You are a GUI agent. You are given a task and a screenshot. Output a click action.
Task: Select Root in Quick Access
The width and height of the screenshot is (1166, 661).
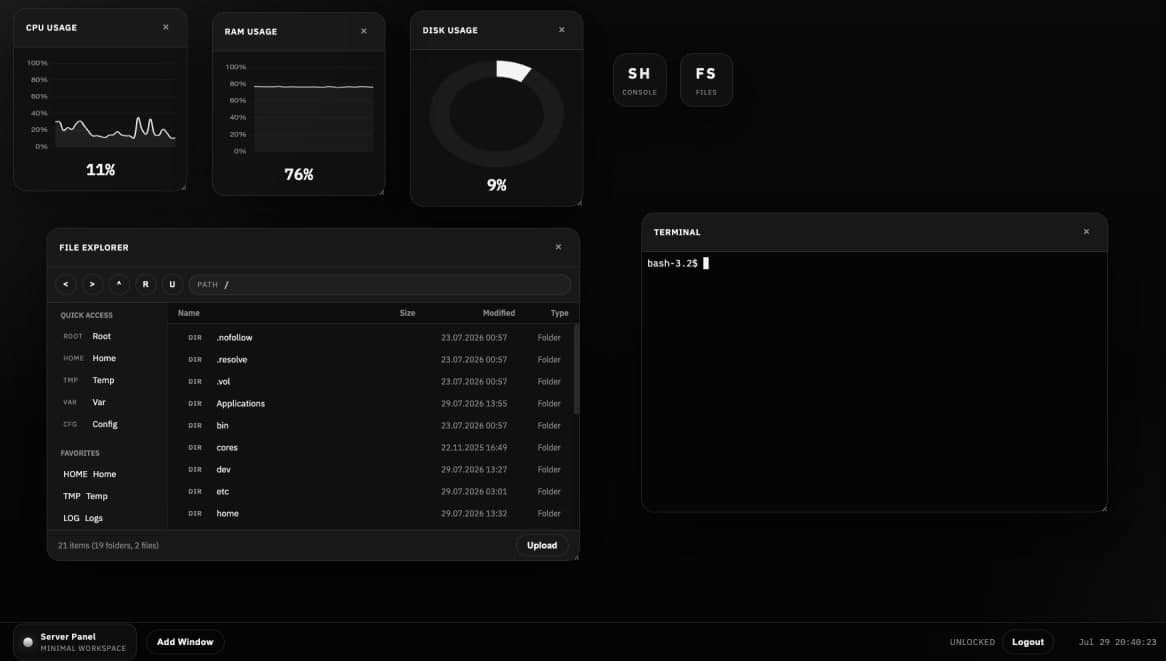tap(108, 337)
